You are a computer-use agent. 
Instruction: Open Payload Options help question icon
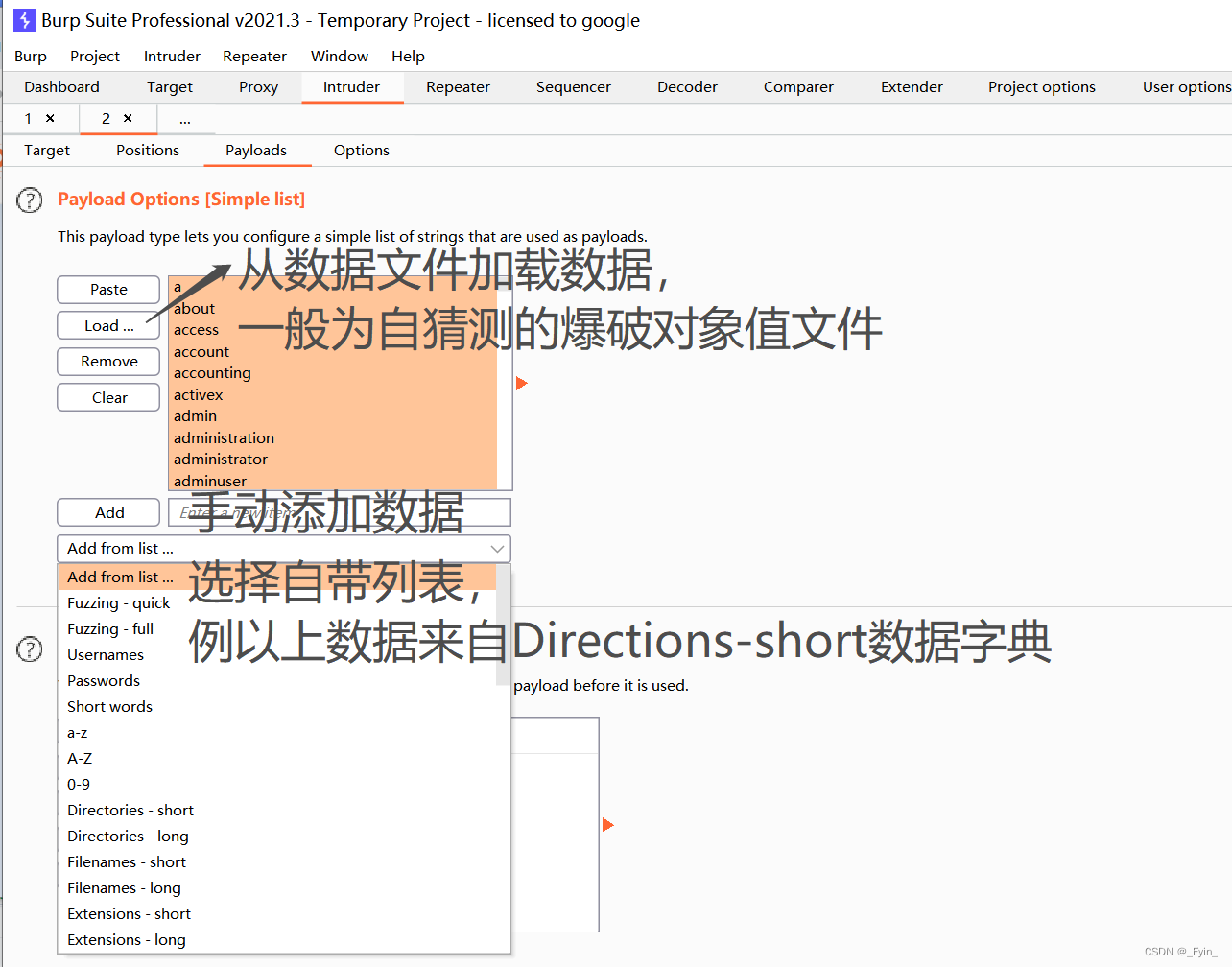pyautogui.click(x=30, y=200)
